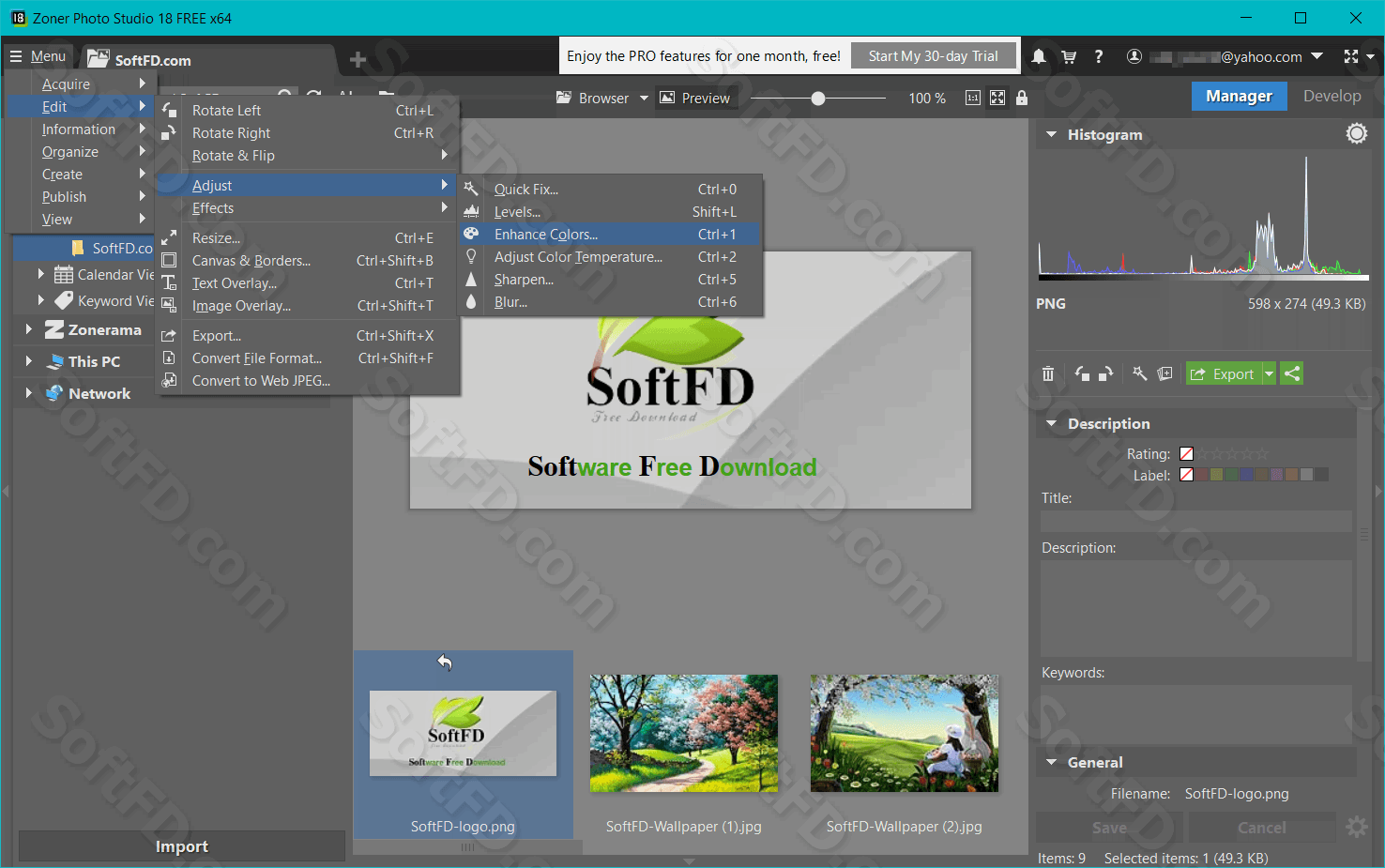Expand the Organize menu entry

click(79, 152)
